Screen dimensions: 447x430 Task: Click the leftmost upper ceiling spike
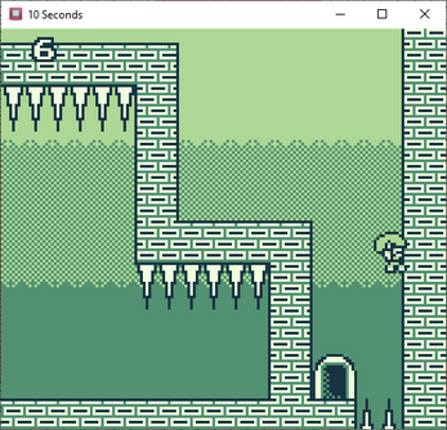pyautogui.click(x=13, y=108)
